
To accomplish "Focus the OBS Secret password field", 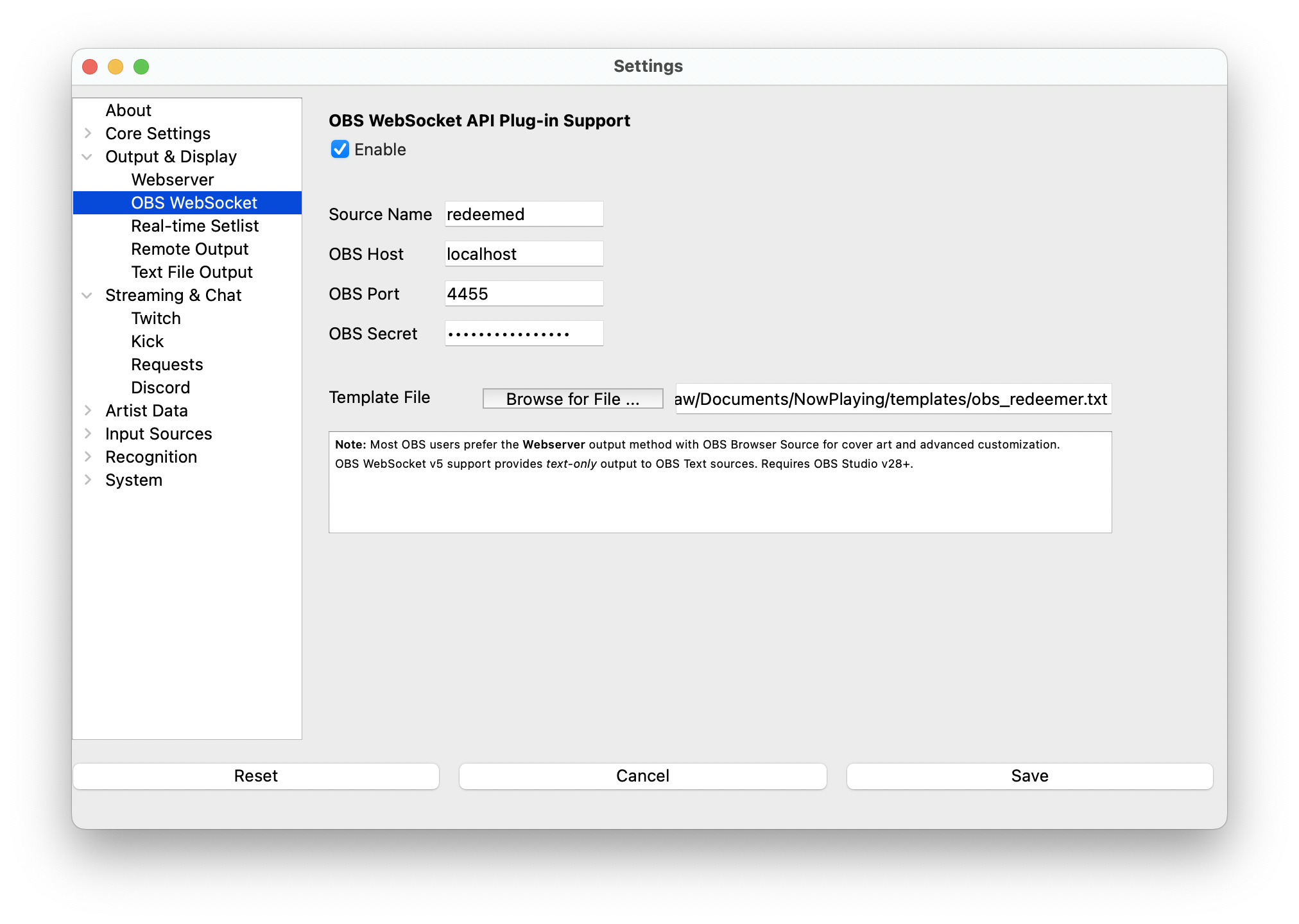I will tap(524, 334).
